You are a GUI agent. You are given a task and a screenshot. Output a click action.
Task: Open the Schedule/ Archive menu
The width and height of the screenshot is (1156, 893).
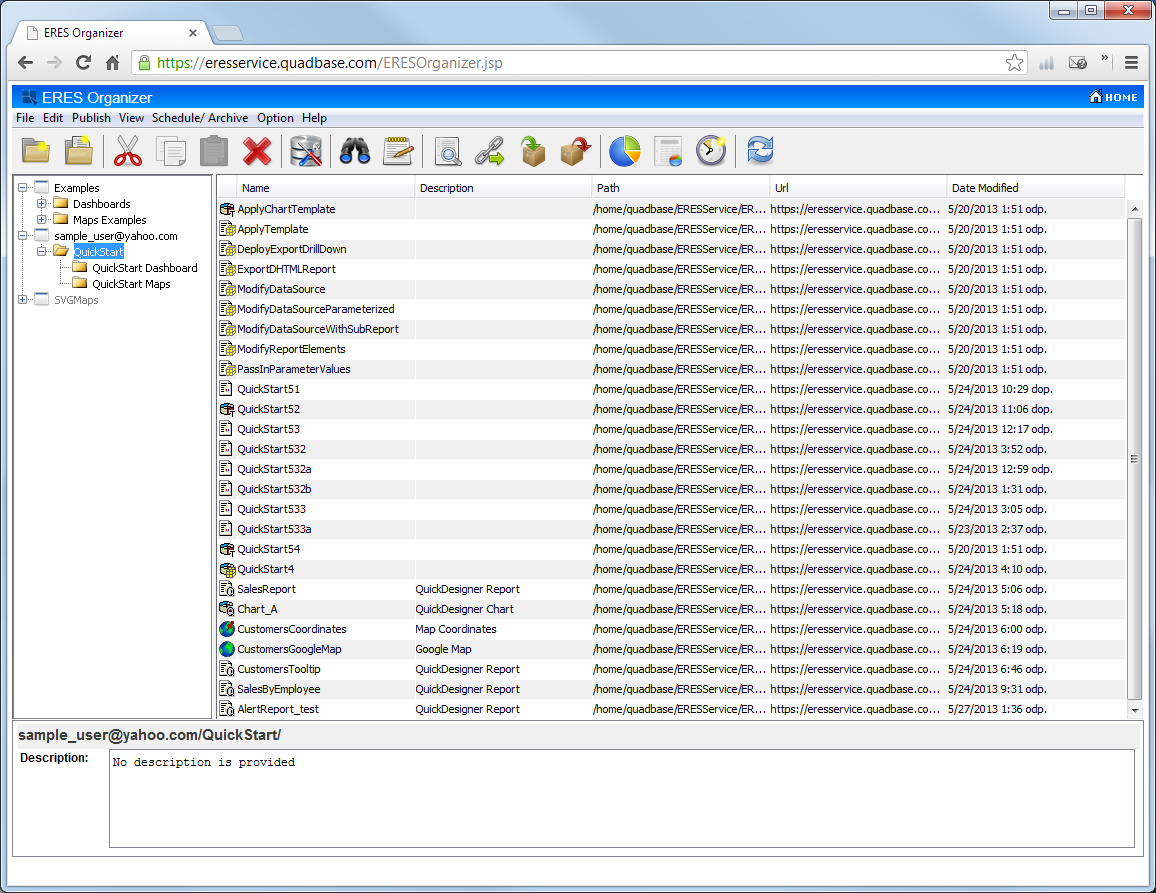coord(200,118)
